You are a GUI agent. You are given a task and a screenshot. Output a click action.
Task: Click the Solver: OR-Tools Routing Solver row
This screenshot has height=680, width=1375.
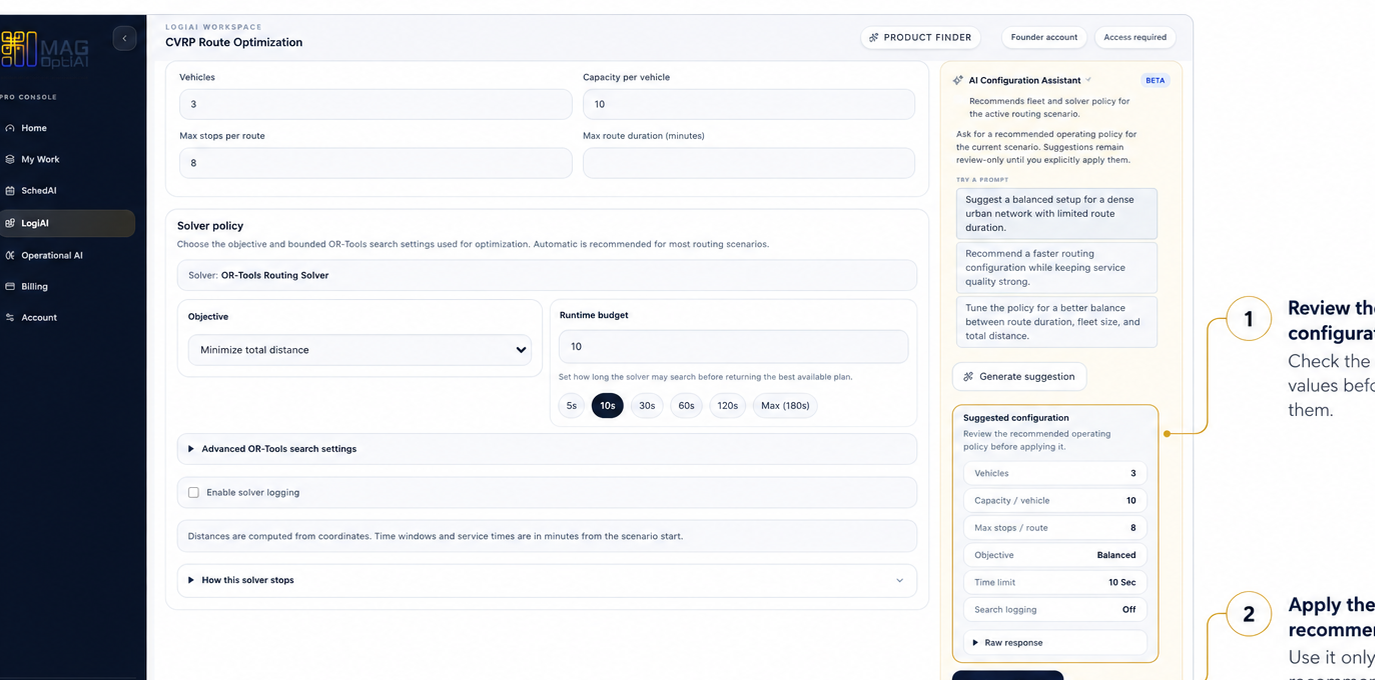click(x=547, y=275)
